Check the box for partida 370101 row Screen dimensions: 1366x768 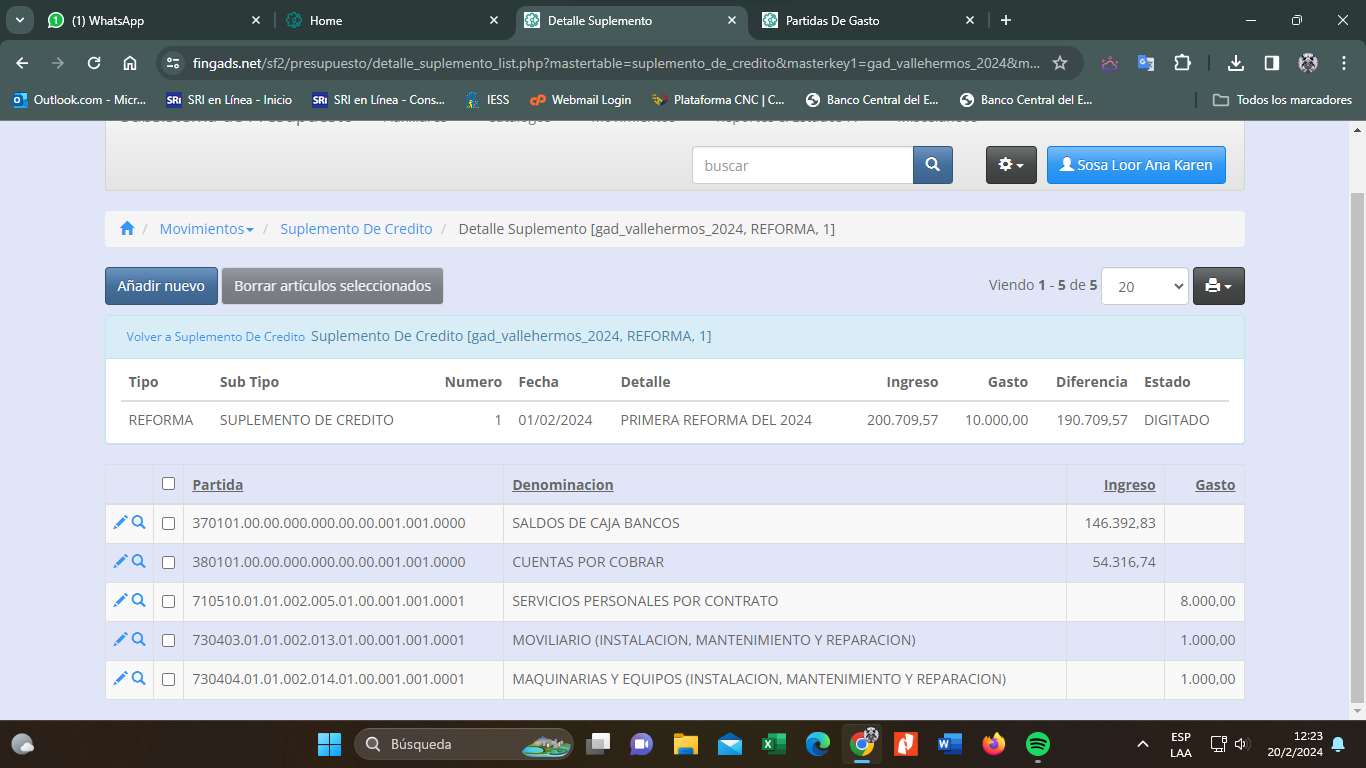point(168,523)
